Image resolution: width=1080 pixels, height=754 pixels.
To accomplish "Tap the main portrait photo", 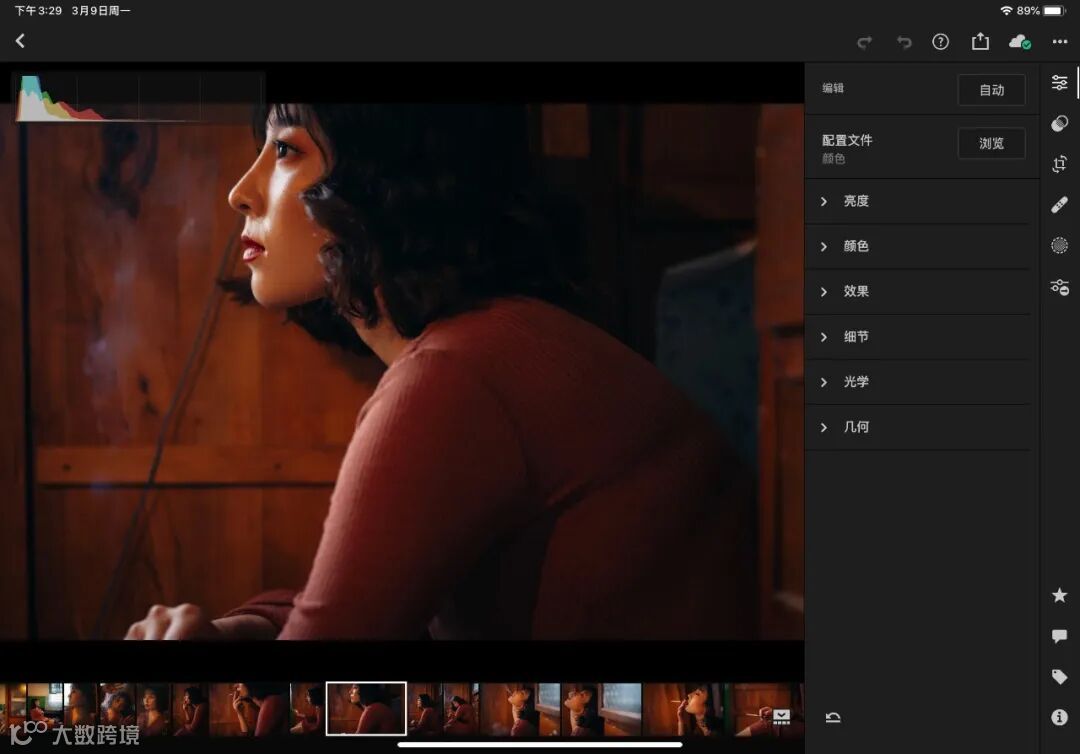I will point(402,372).
